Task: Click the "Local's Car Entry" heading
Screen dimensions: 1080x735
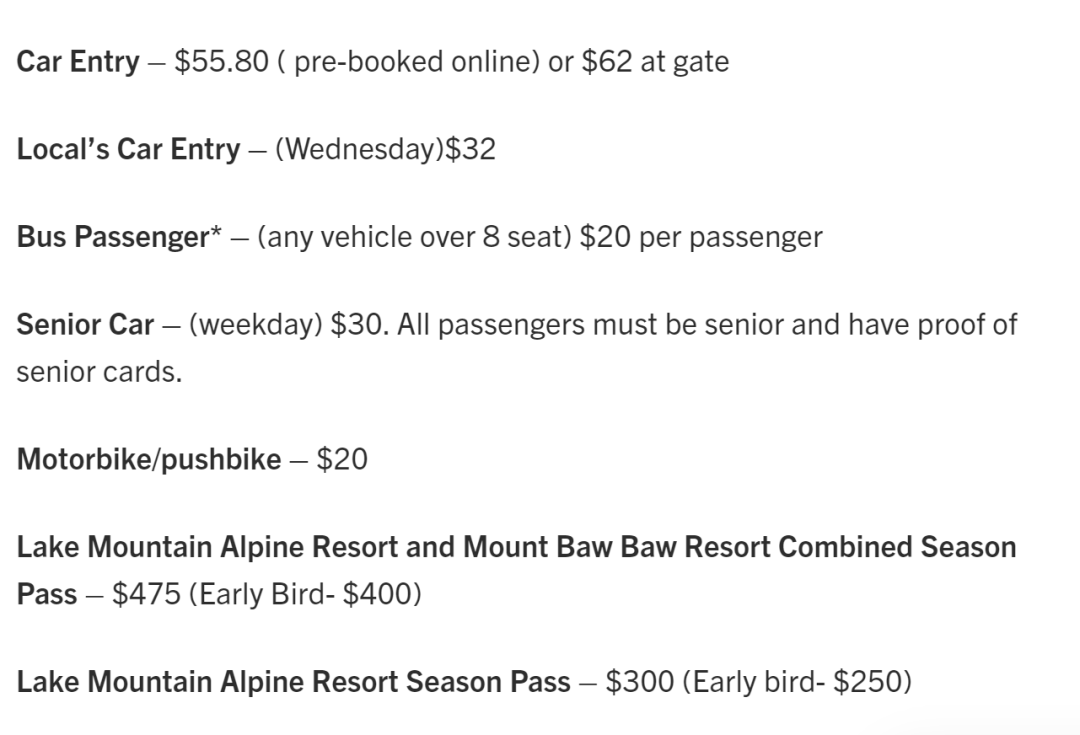Action: (128, 150)
